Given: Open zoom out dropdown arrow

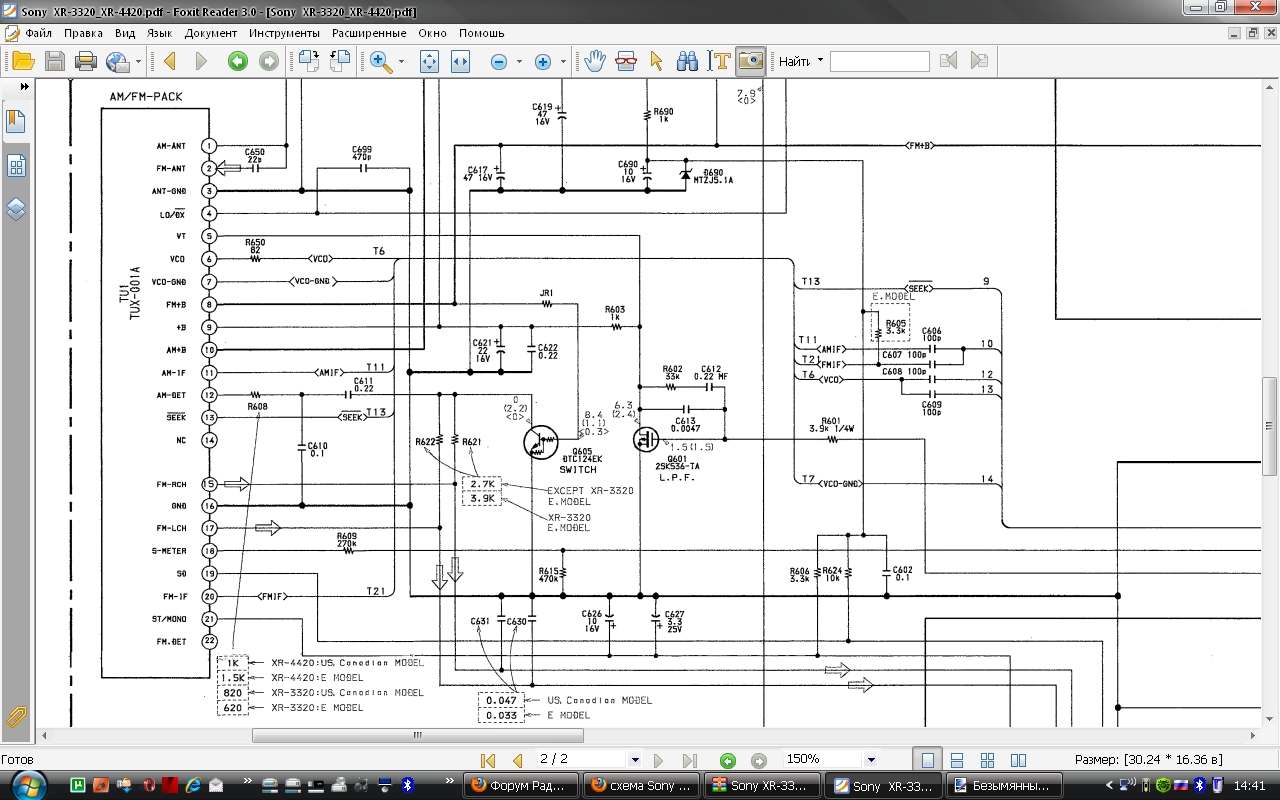Looking at the screenshot, I should coord(519,62).
